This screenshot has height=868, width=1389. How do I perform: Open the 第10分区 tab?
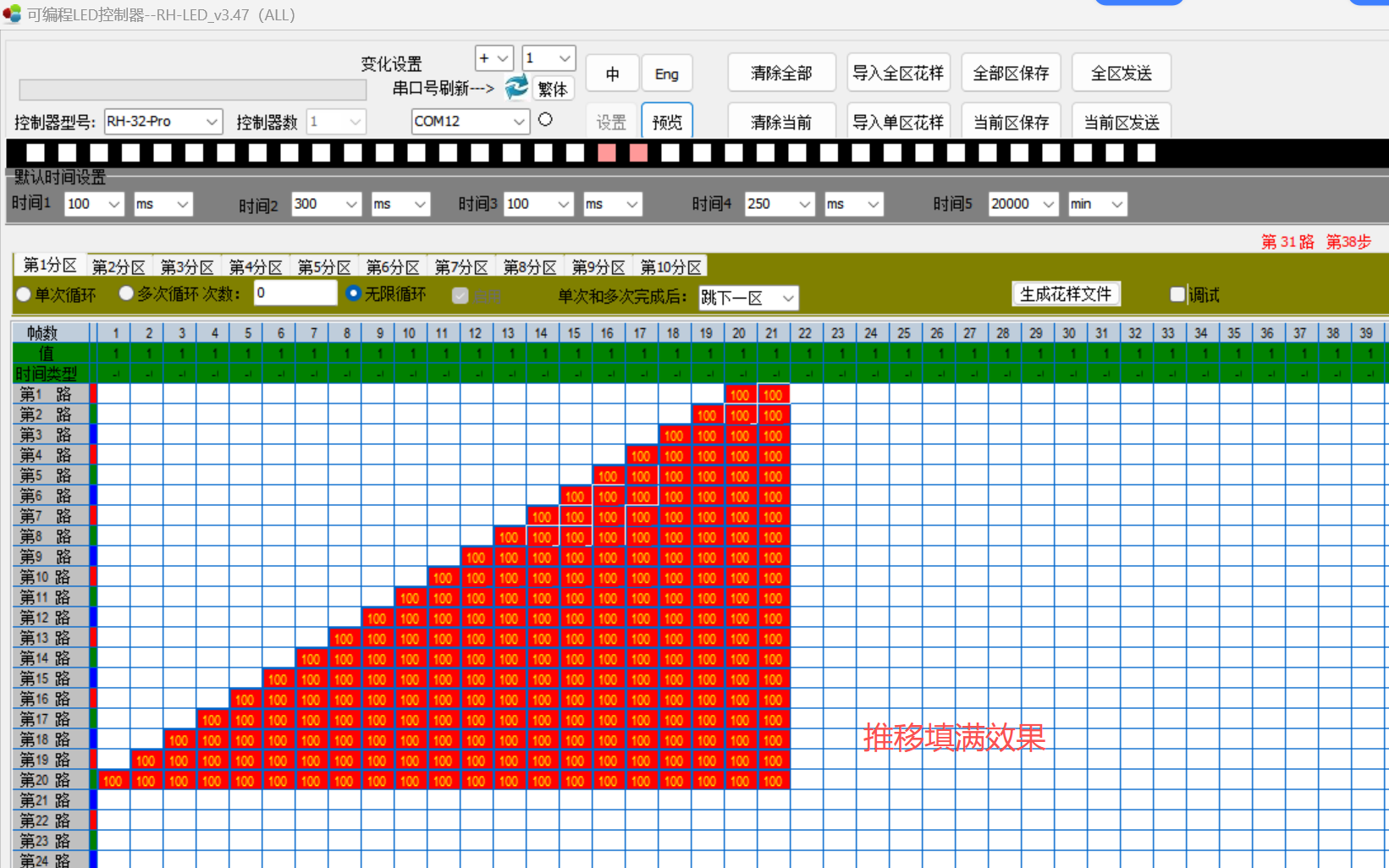pyautogui.click(x=670, y=266)
